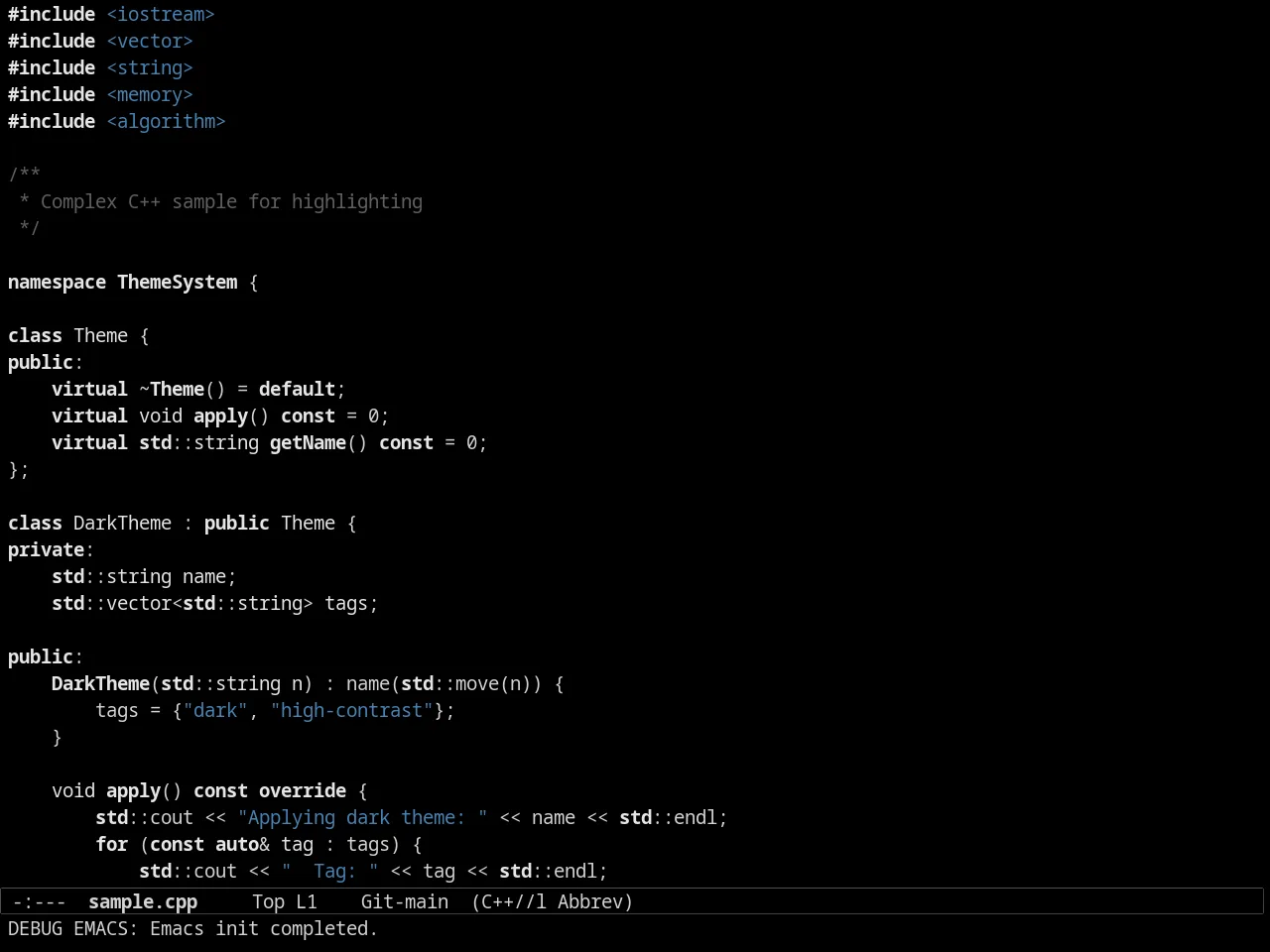
Task: Click the DarkTheme constructor name
Action: [100, 683]
